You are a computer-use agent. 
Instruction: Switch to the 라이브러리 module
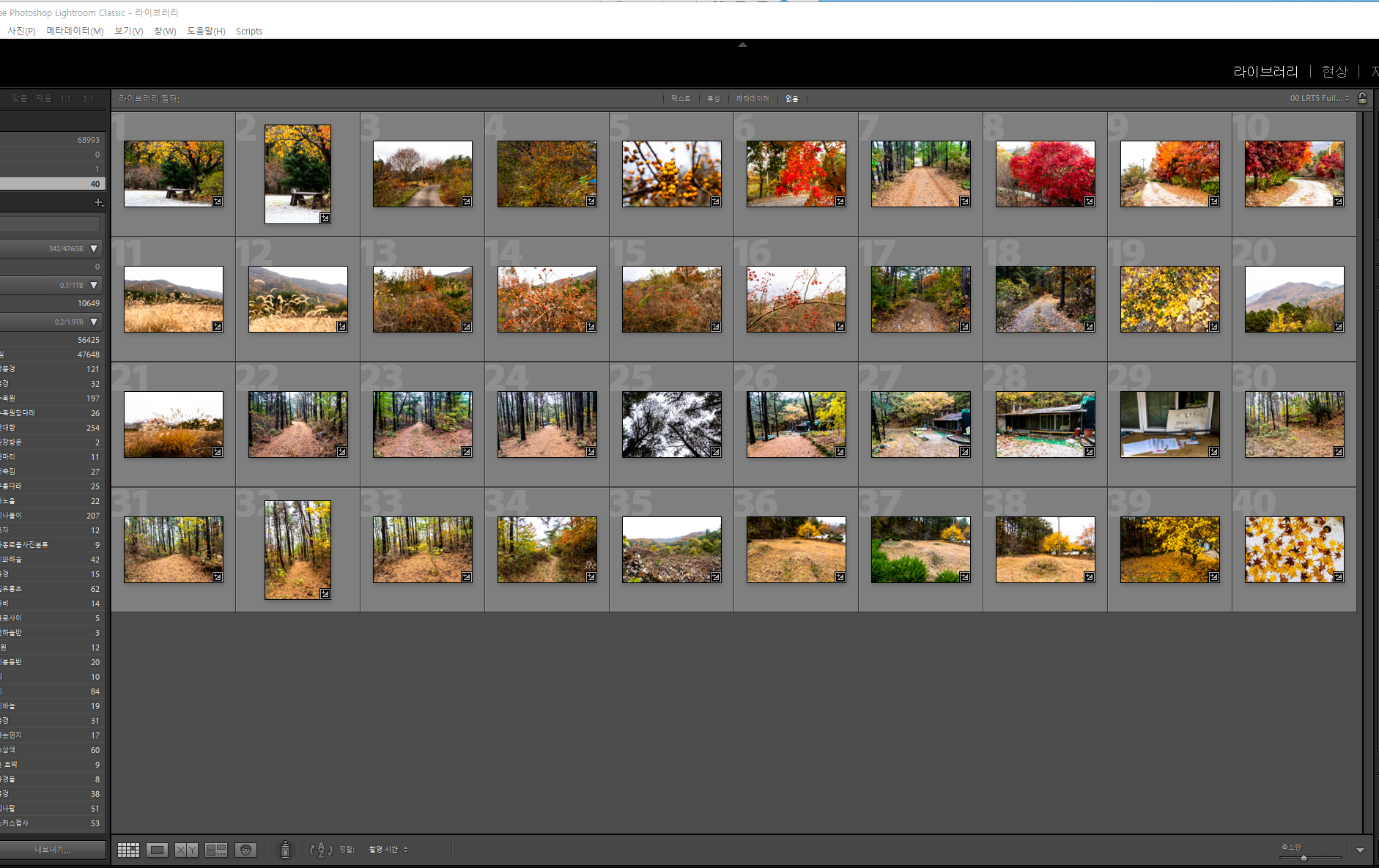coord(1265,72)
